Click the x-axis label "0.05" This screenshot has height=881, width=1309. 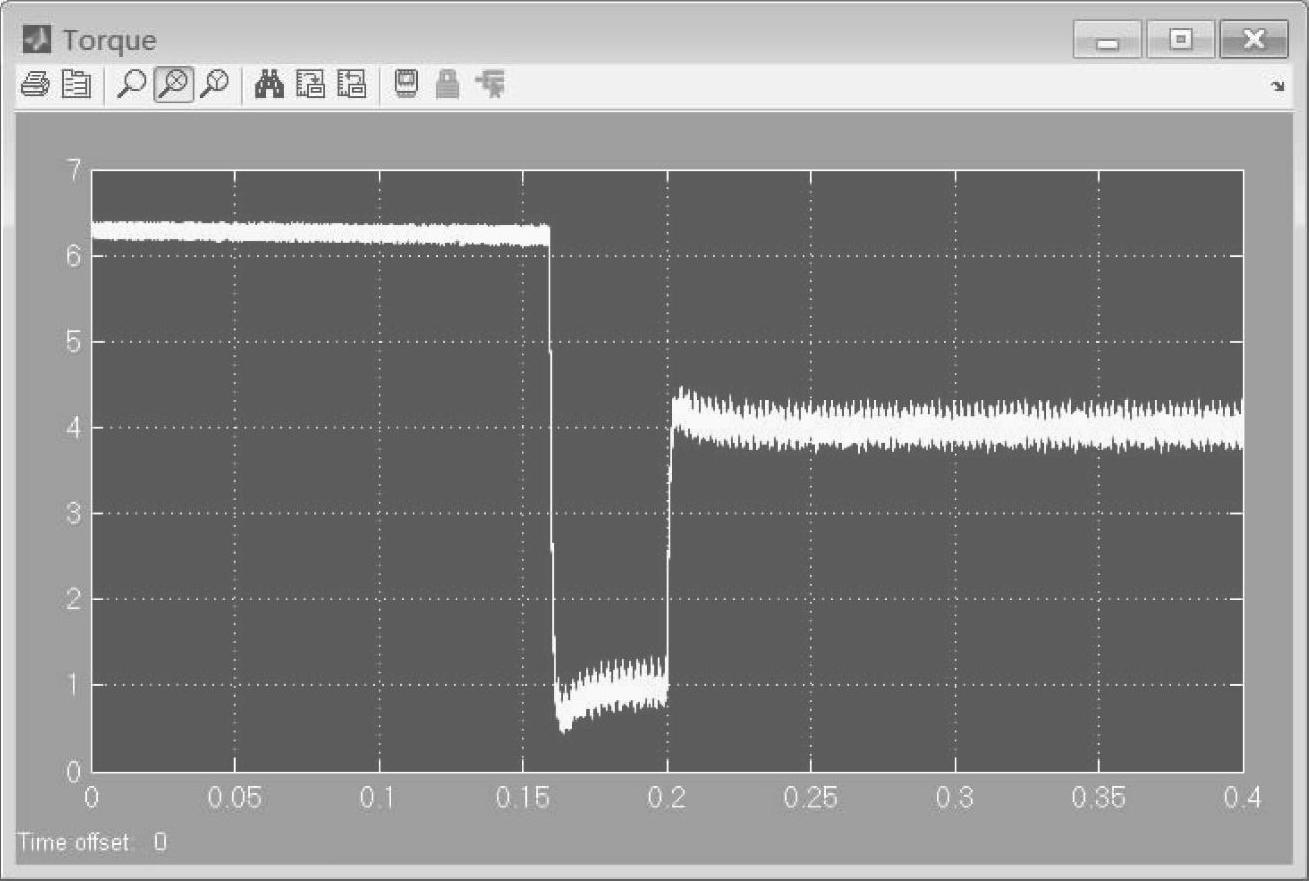(235, 798)
